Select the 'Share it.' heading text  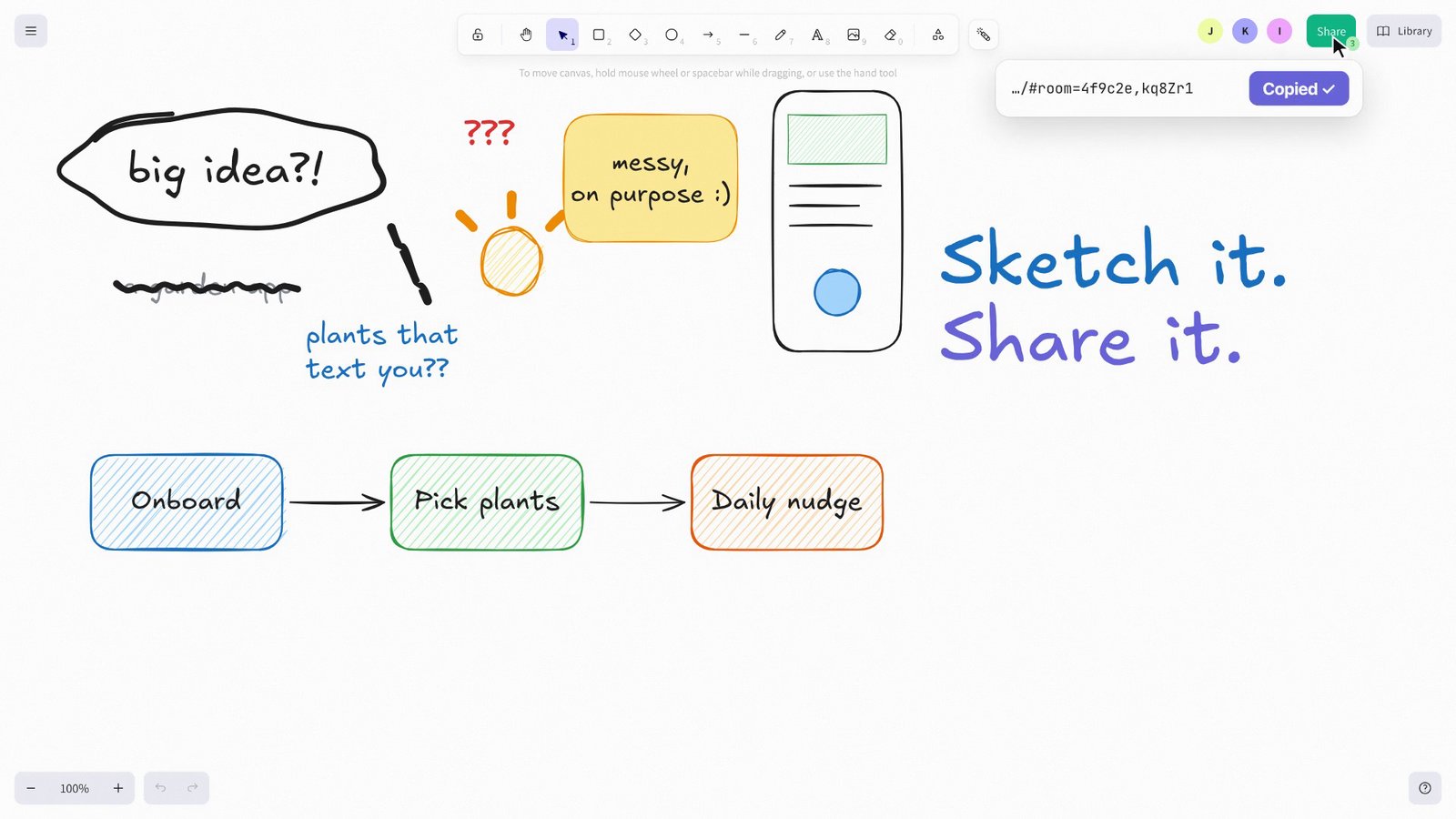click(x=1092, y=337)
